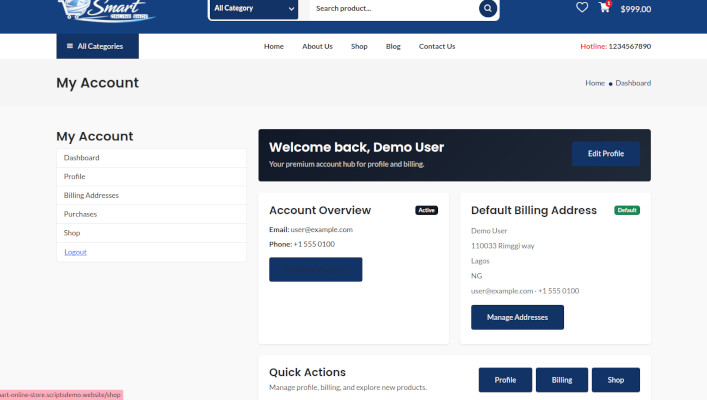Click the Welcome back, Demo User heading

click(x=356, y=147)
